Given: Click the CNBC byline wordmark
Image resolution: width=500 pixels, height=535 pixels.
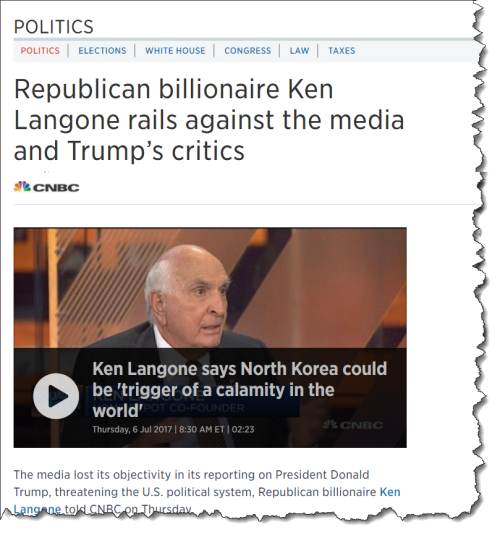Looking at the screenshot, I should click(x=56, y=187).
